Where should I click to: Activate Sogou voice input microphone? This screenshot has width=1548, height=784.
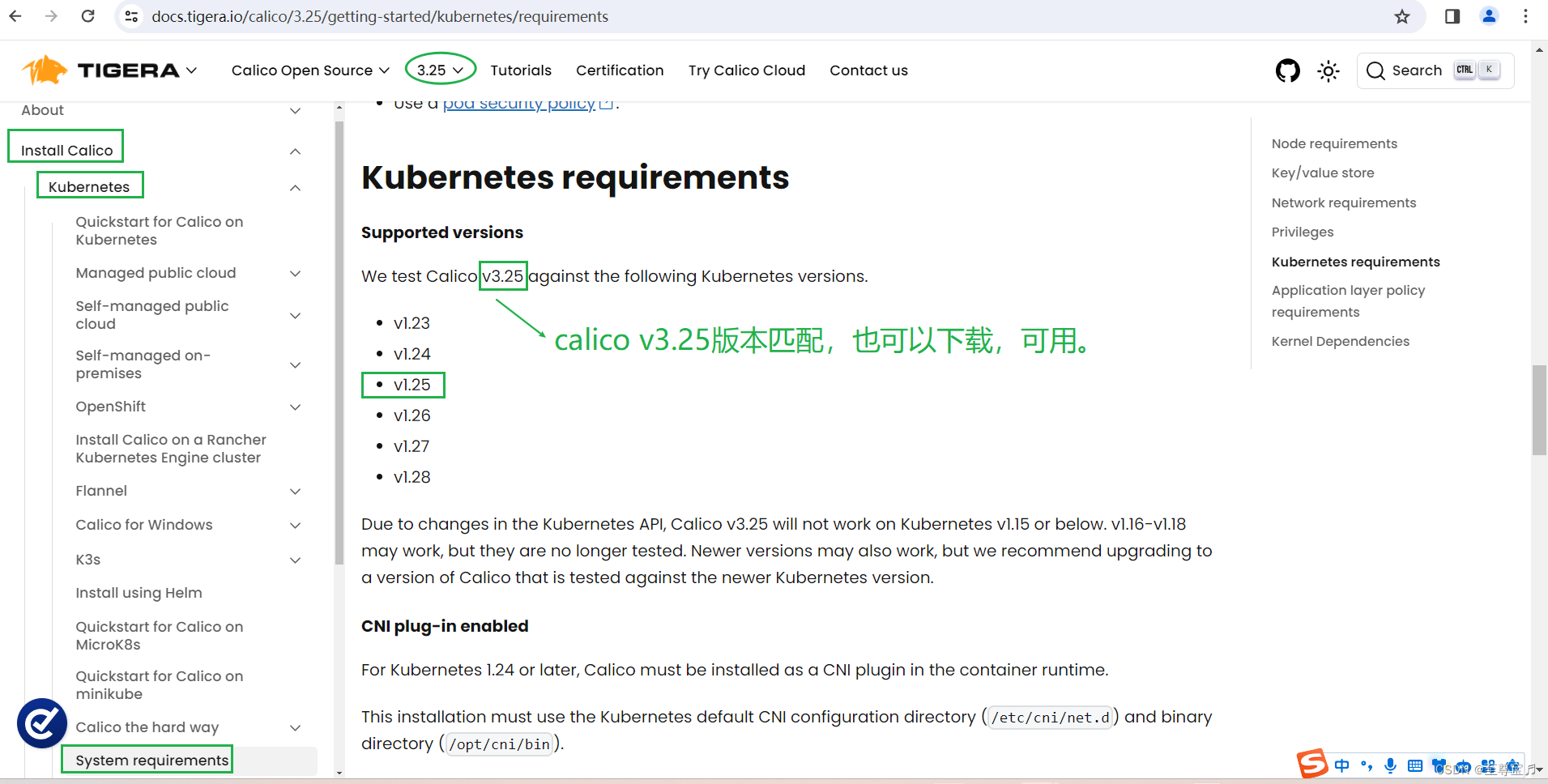coord(1390,765)
